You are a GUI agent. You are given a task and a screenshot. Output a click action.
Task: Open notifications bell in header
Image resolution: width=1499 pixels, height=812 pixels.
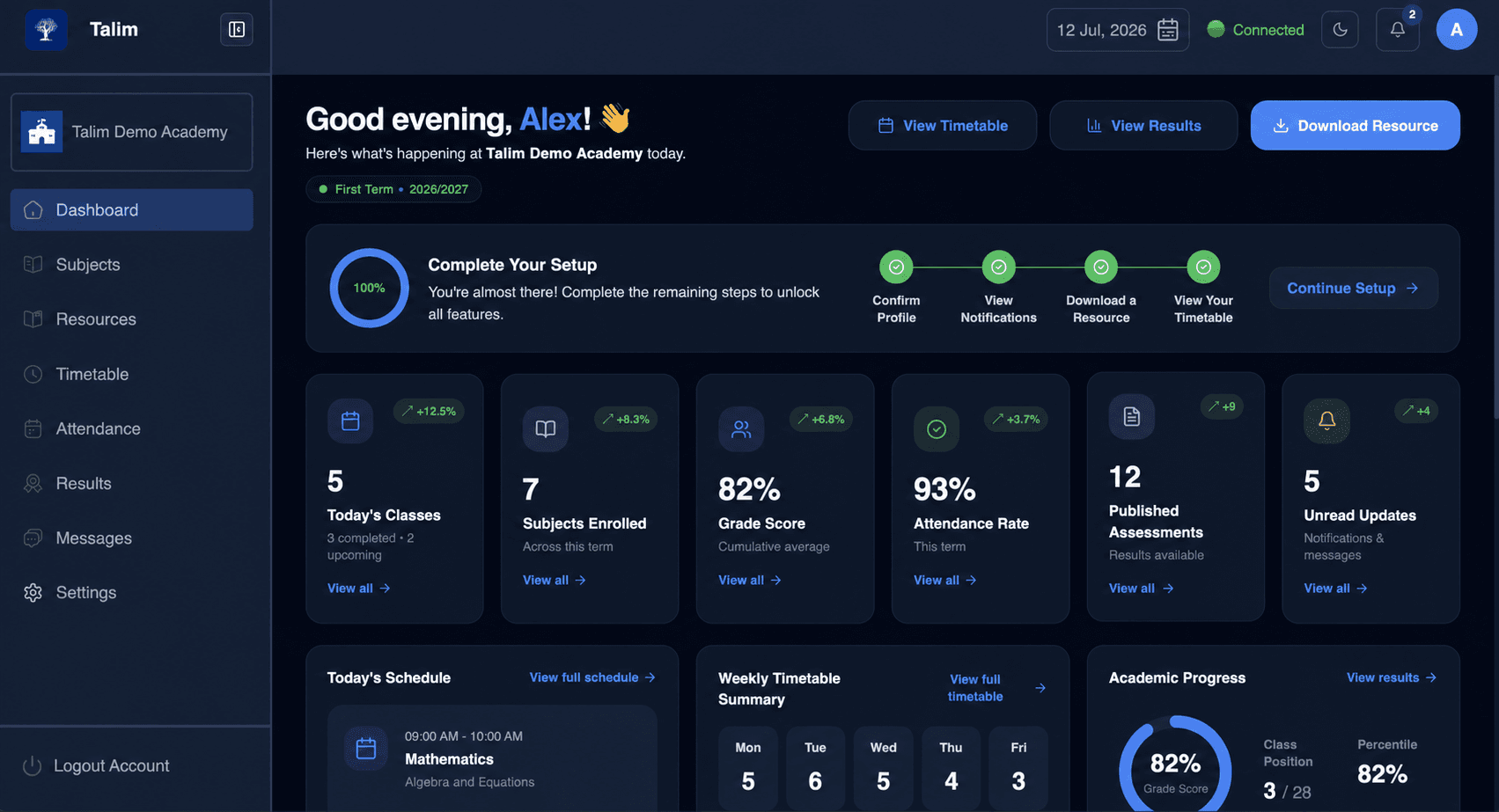click(x=1398, y=30)
